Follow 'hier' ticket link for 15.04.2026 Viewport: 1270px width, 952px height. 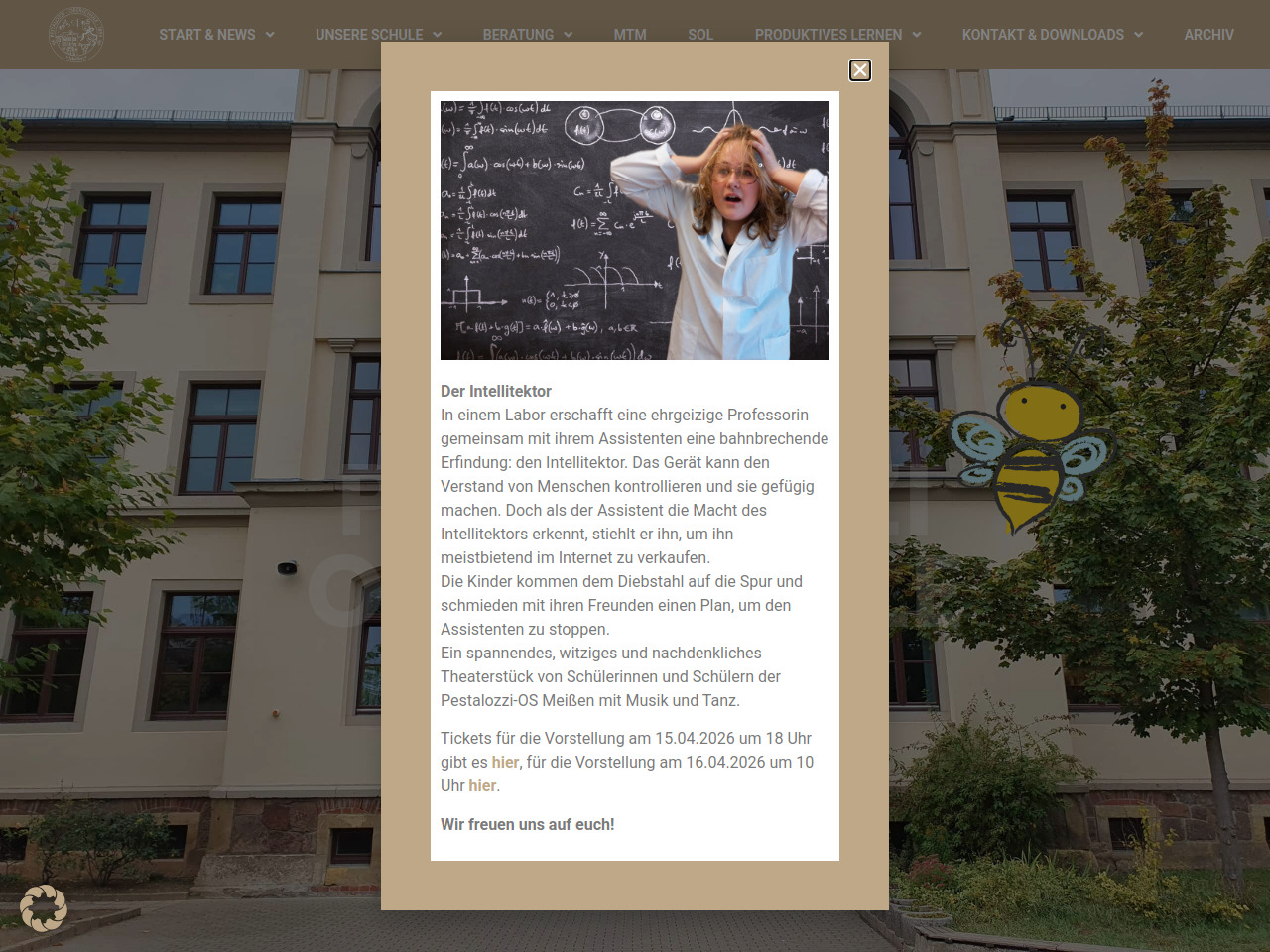click(505, 762)
